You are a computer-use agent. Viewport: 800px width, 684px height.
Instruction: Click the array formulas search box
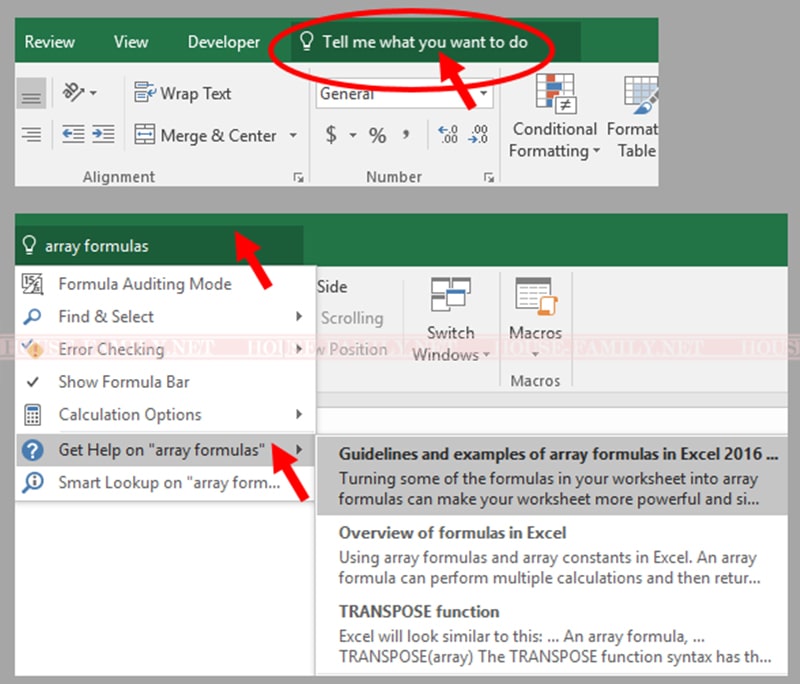[159, 246]
